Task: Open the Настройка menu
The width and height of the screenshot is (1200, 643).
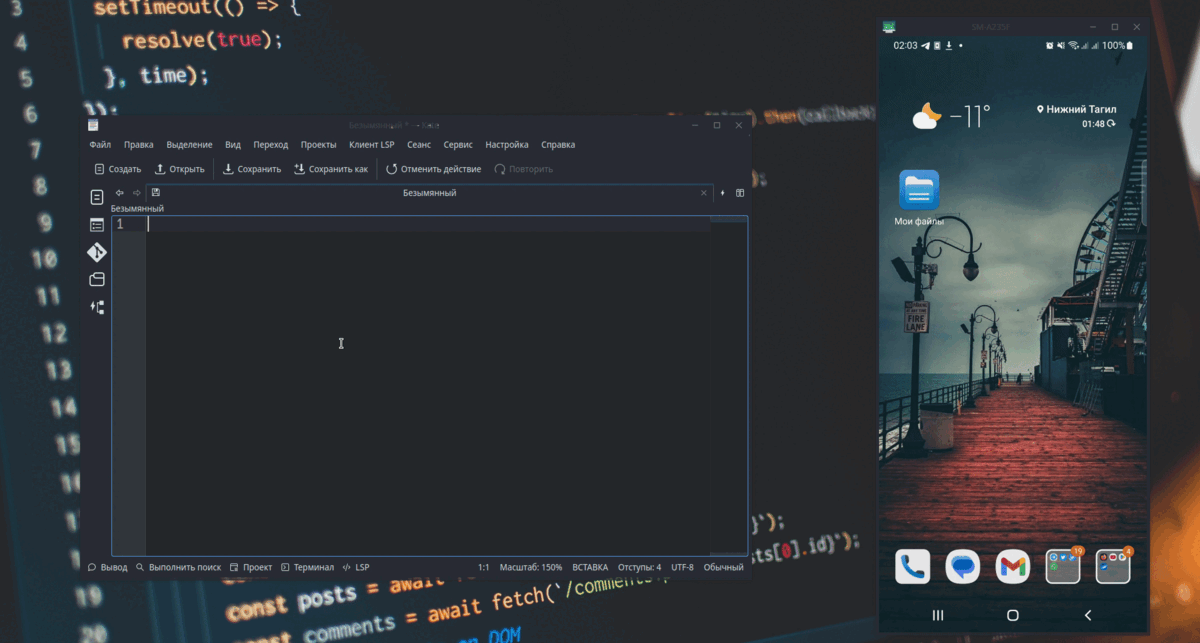Action: [x=507, y=145]
